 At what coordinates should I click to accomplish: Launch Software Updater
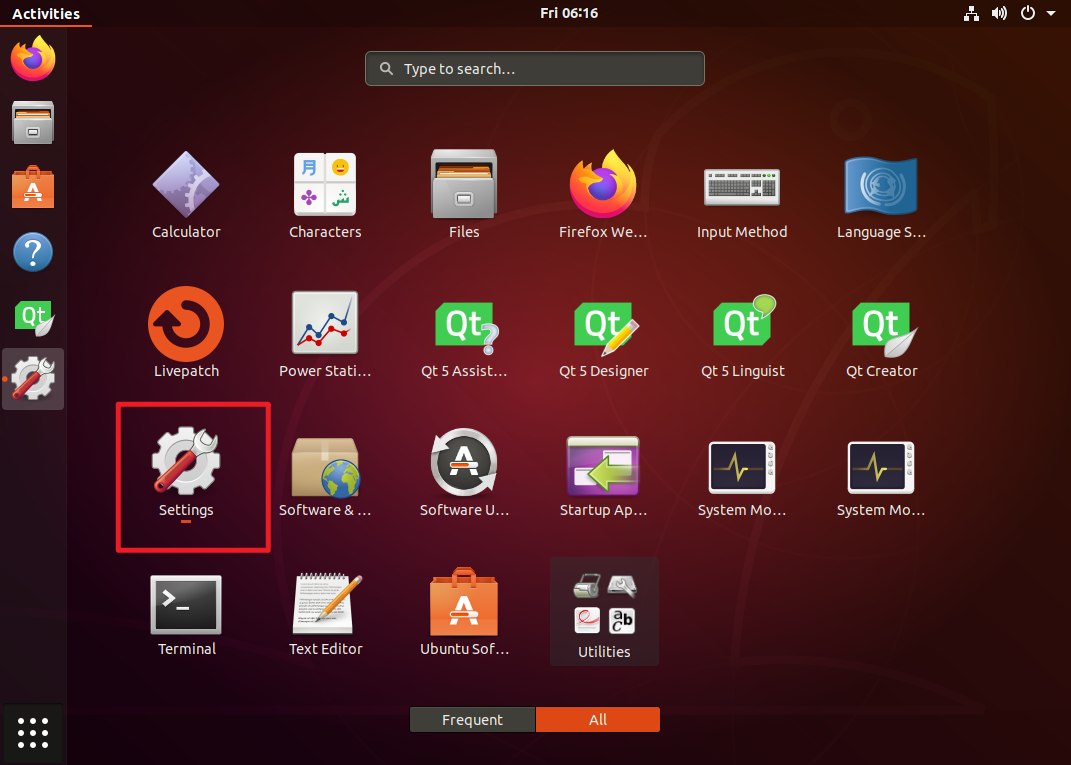click(464, 473)
